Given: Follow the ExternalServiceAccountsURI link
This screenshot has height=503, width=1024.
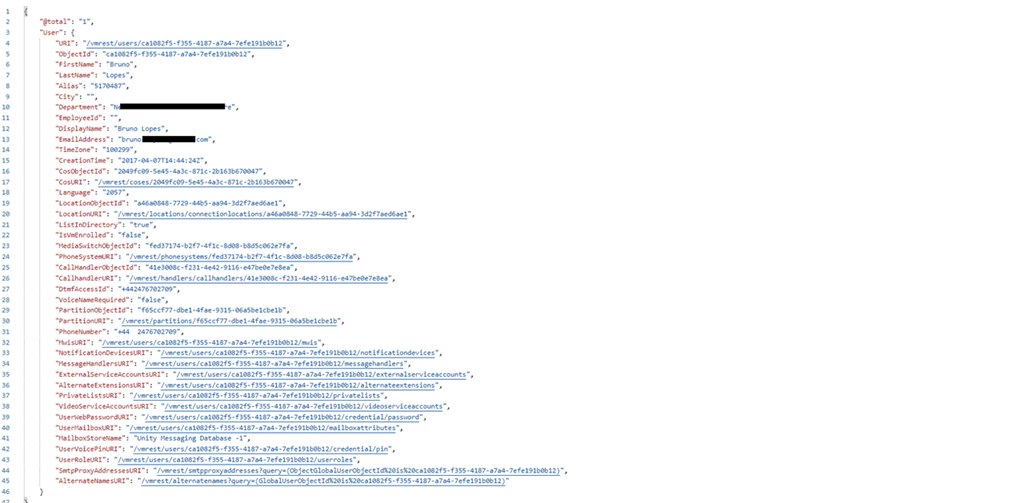Looking at the screenshot, I should pos(320,374).
